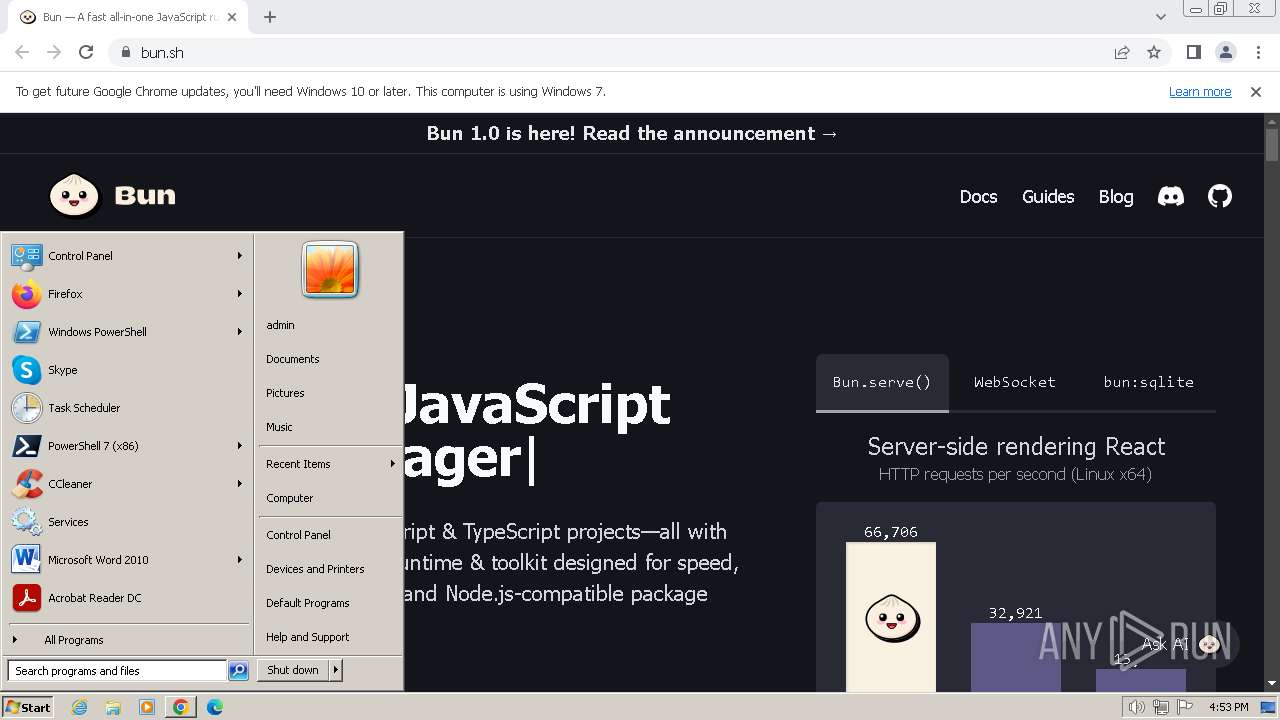Image resolution: width=1280 pixels, height=720 pixels.
Task: Open Pictures from Start menu
Action: point(329,393)
